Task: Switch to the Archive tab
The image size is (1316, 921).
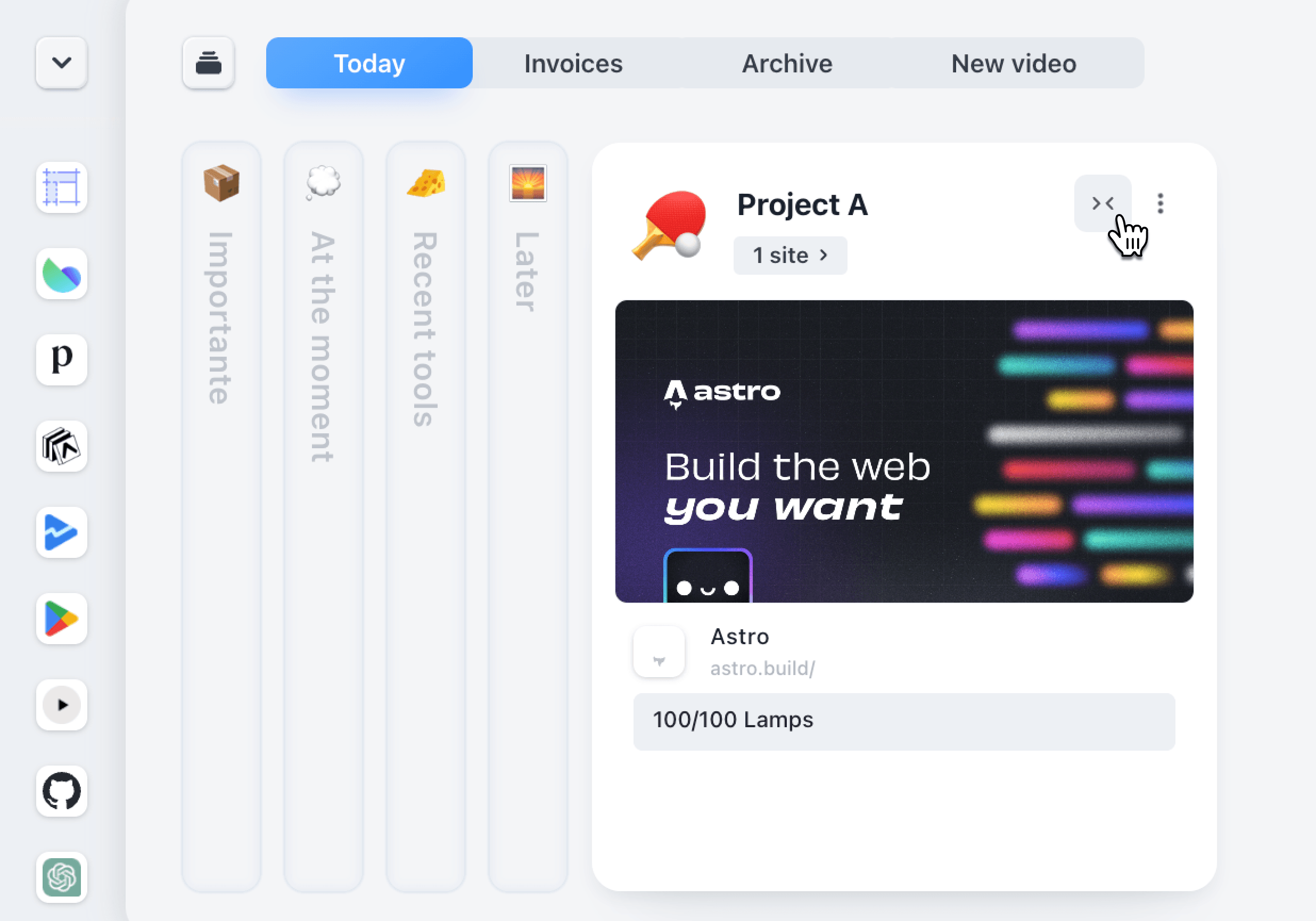Action: pyautogui.click(x=787, y=62)
